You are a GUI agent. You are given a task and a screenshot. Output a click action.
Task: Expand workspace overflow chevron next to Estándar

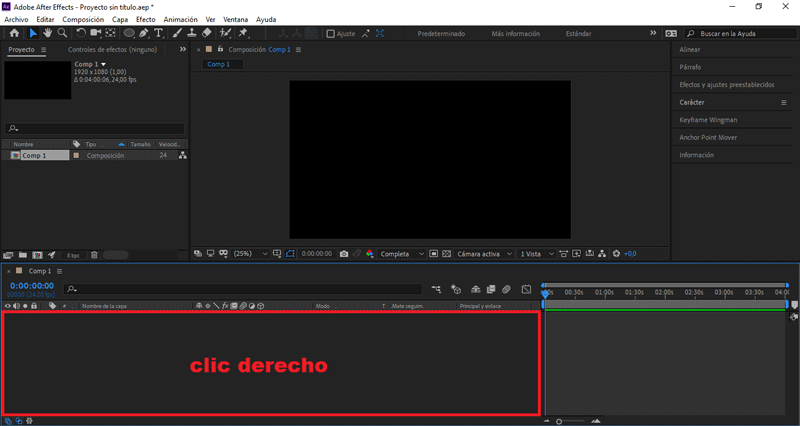(x=653, y=33)
